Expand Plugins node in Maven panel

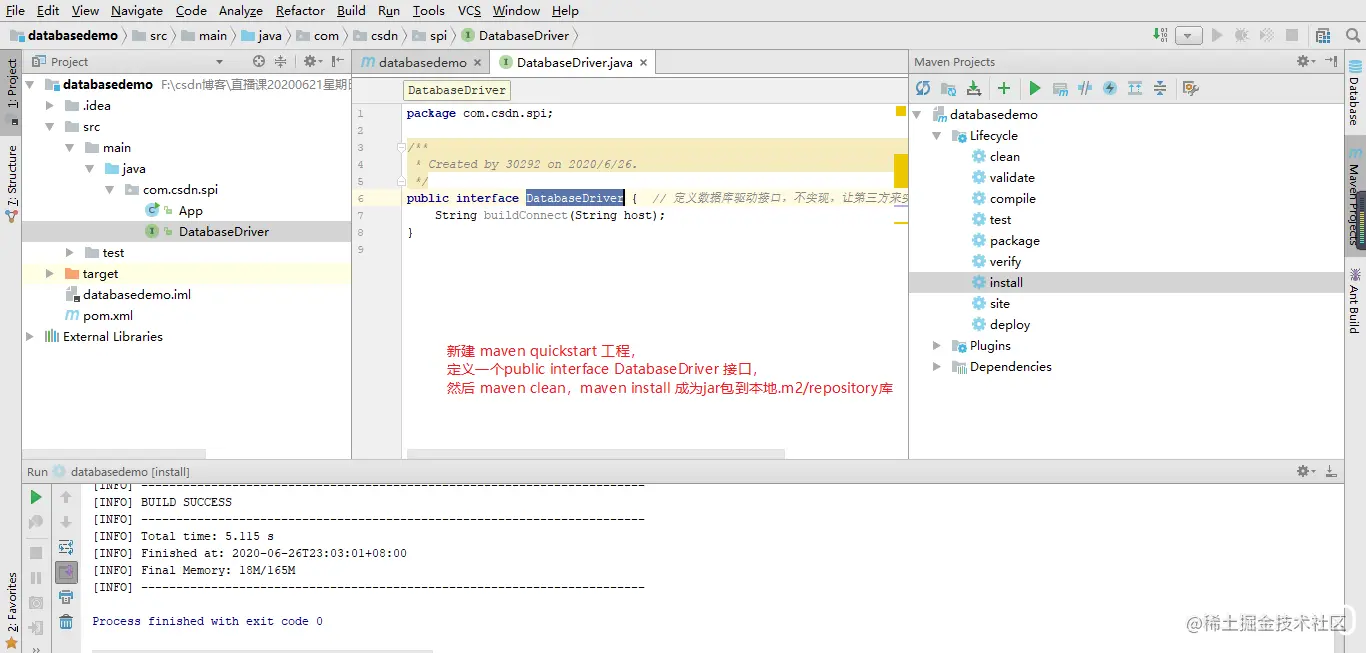(x=937, y=345)
